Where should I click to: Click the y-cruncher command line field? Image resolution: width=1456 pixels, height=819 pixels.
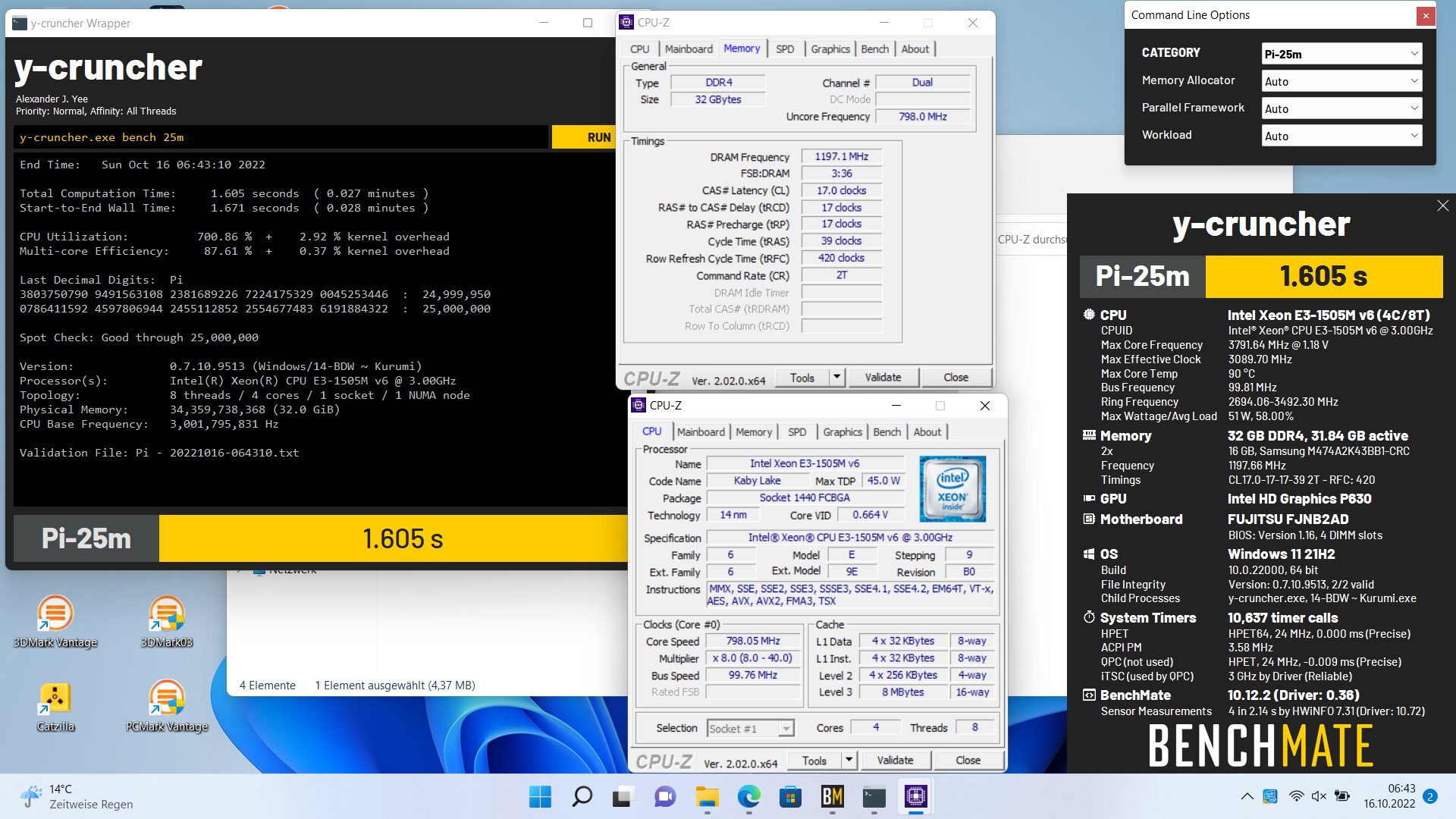tap(281, 137)
